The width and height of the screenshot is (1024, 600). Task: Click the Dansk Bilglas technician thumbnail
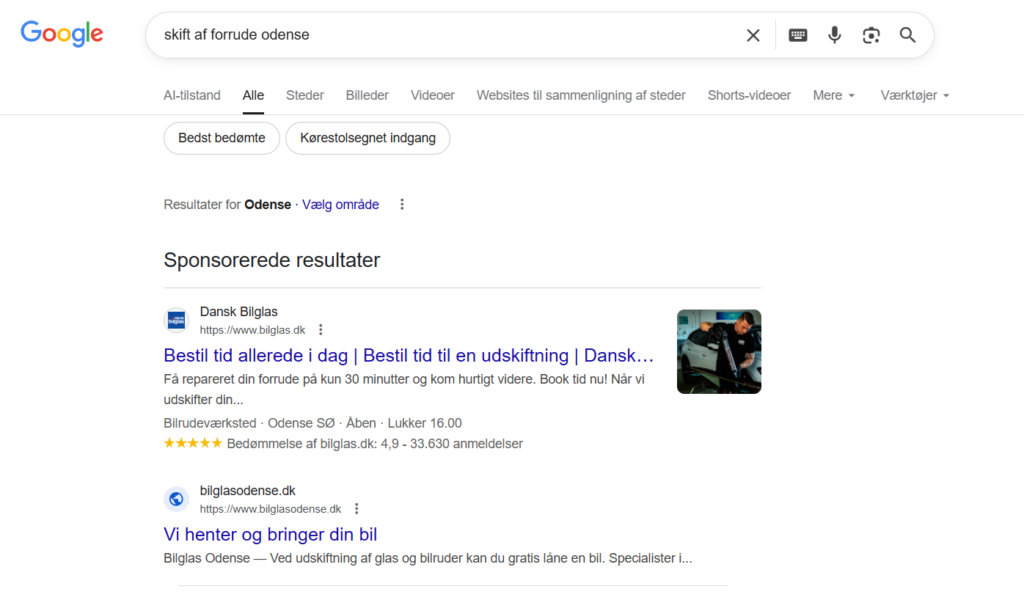(x=719, y=352)
